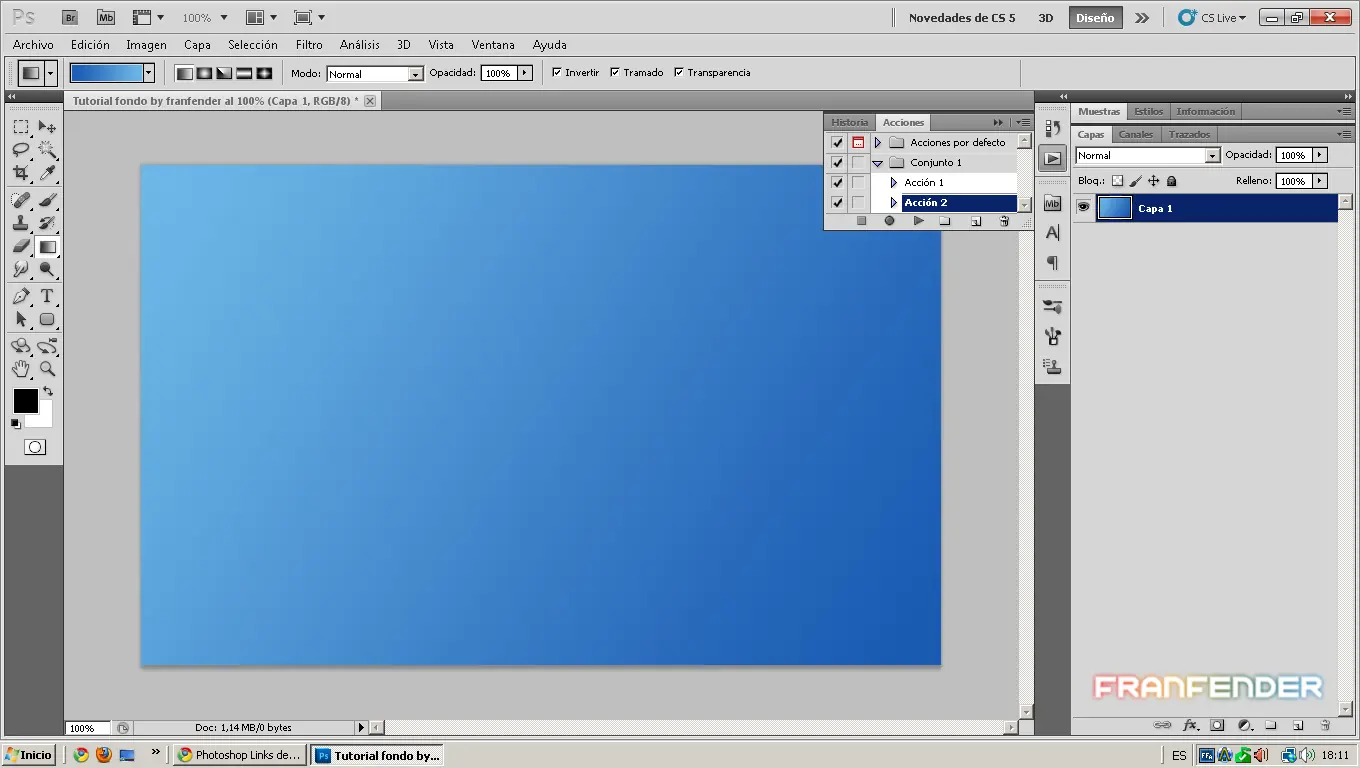Screen dimensions: 1360x768
Task: Select the Dodge tool
Action: coord(47,270)
